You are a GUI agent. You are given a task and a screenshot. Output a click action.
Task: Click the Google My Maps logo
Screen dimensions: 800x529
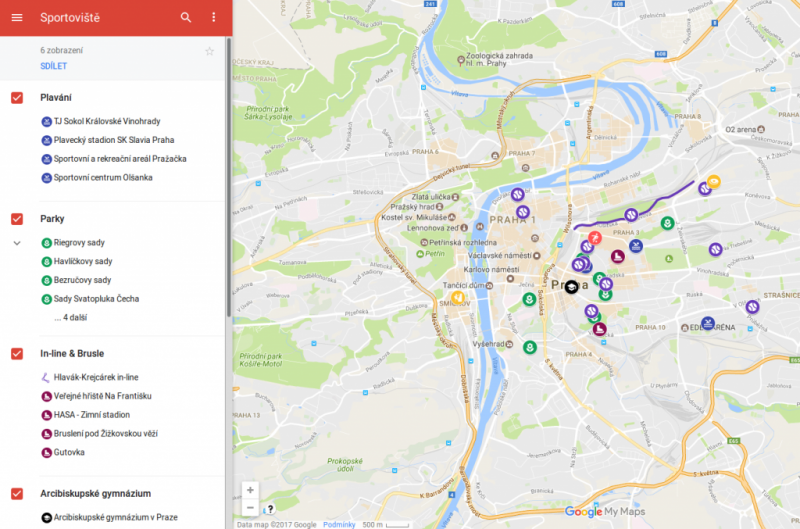pyautogui.click(x=605, y=512)
